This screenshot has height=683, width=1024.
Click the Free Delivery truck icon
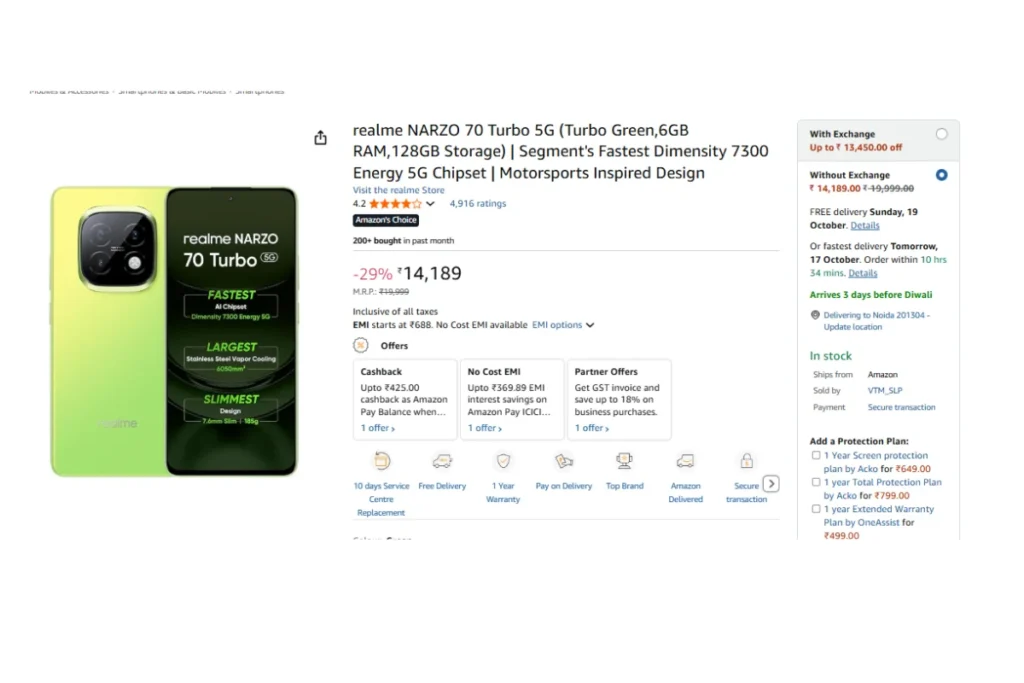442,461
